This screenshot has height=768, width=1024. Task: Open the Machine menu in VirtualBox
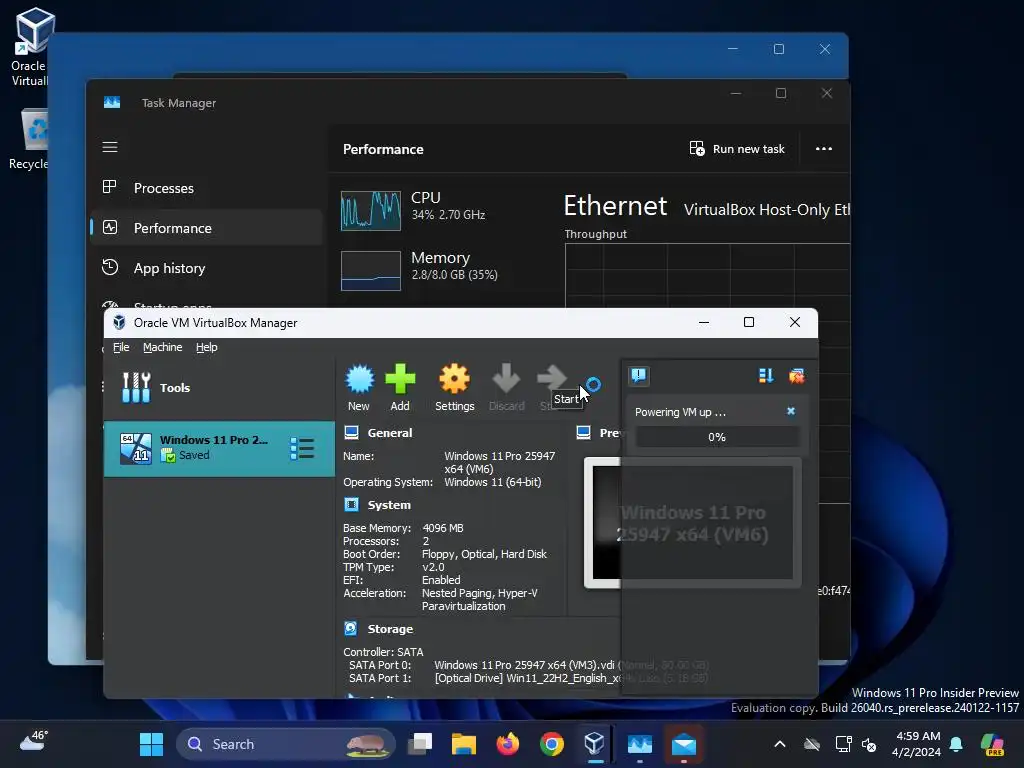click(x=163, y=347)
